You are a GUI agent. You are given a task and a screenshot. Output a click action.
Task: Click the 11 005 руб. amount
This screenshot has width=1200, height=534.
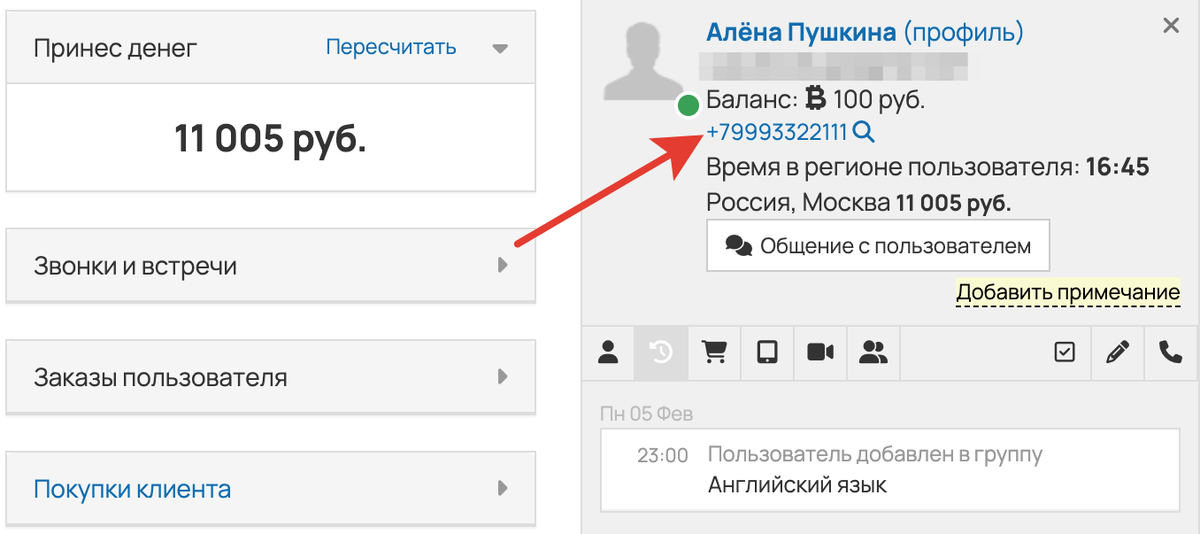[x=270, y=138]
